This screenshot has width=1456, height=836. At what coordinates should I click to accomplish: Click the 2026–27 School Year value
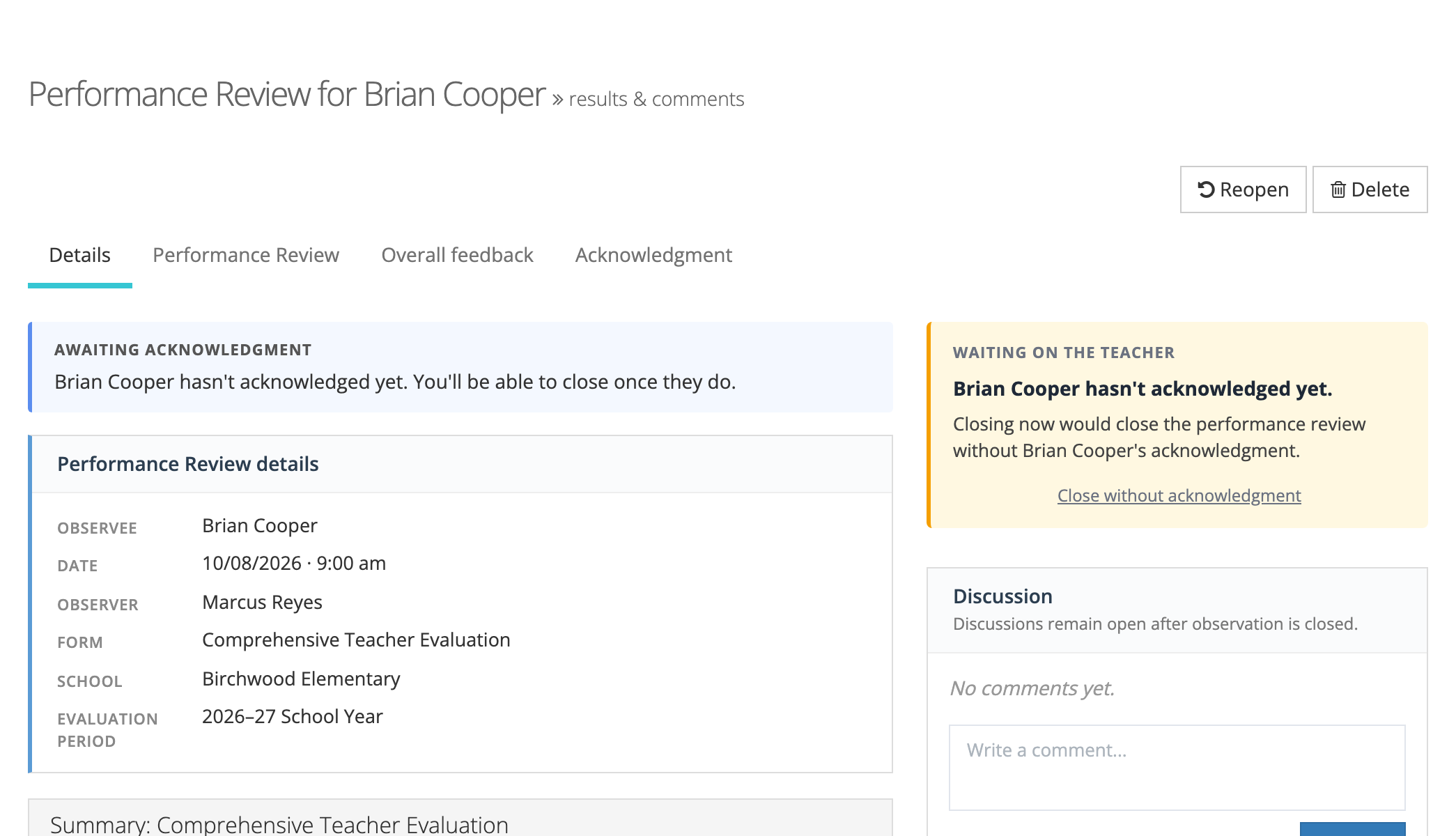(x=293, y=716)
